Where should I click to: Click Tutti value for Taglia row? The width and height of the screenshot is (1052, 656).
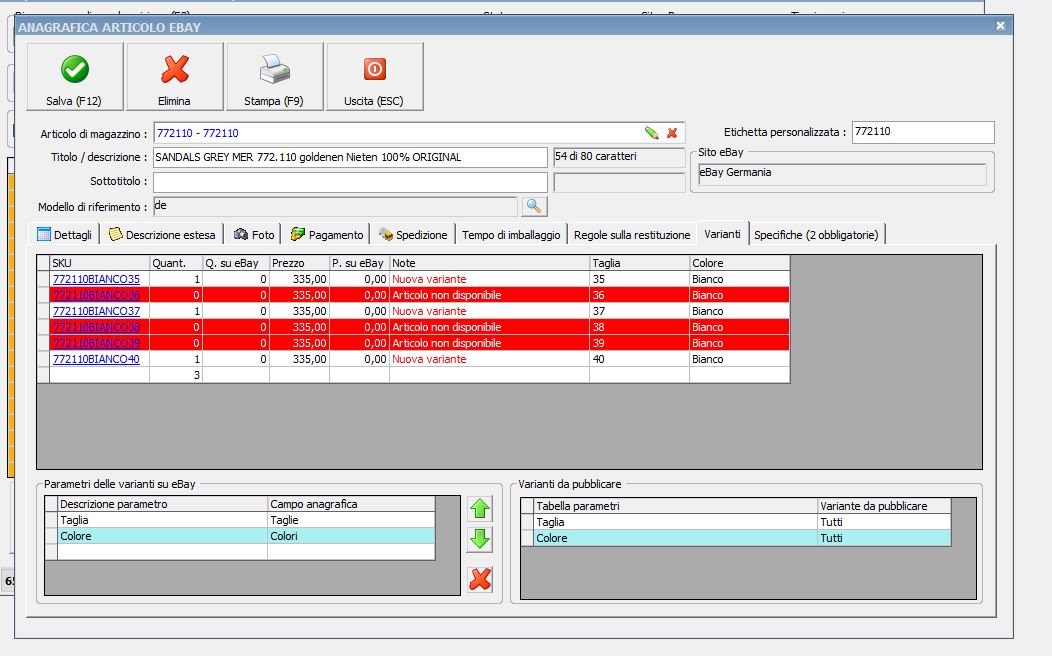(x=884, y=522)
